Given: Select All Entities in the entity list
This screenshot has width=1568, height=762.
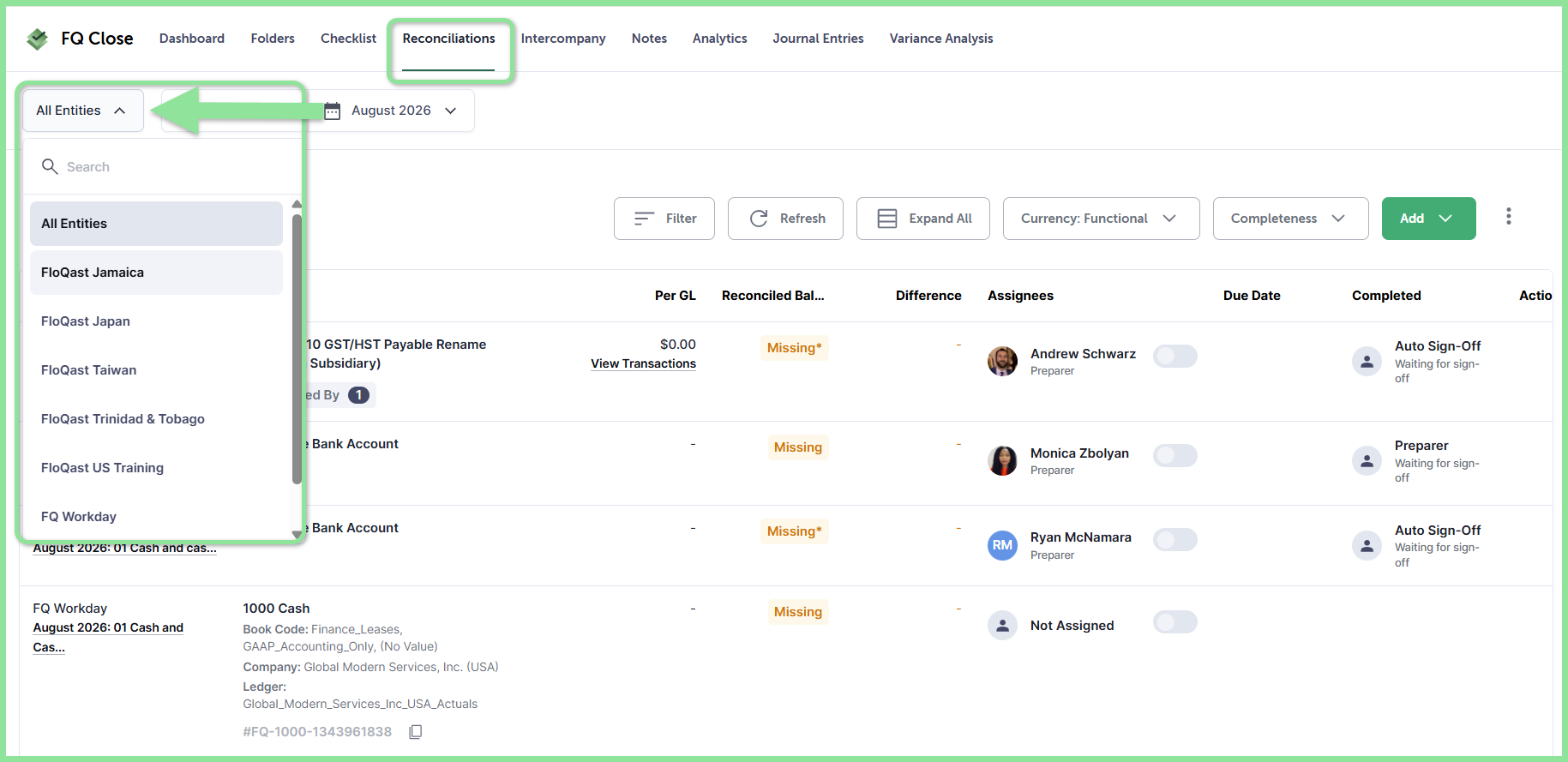Looking at the screenshot, I should point(156,224).
